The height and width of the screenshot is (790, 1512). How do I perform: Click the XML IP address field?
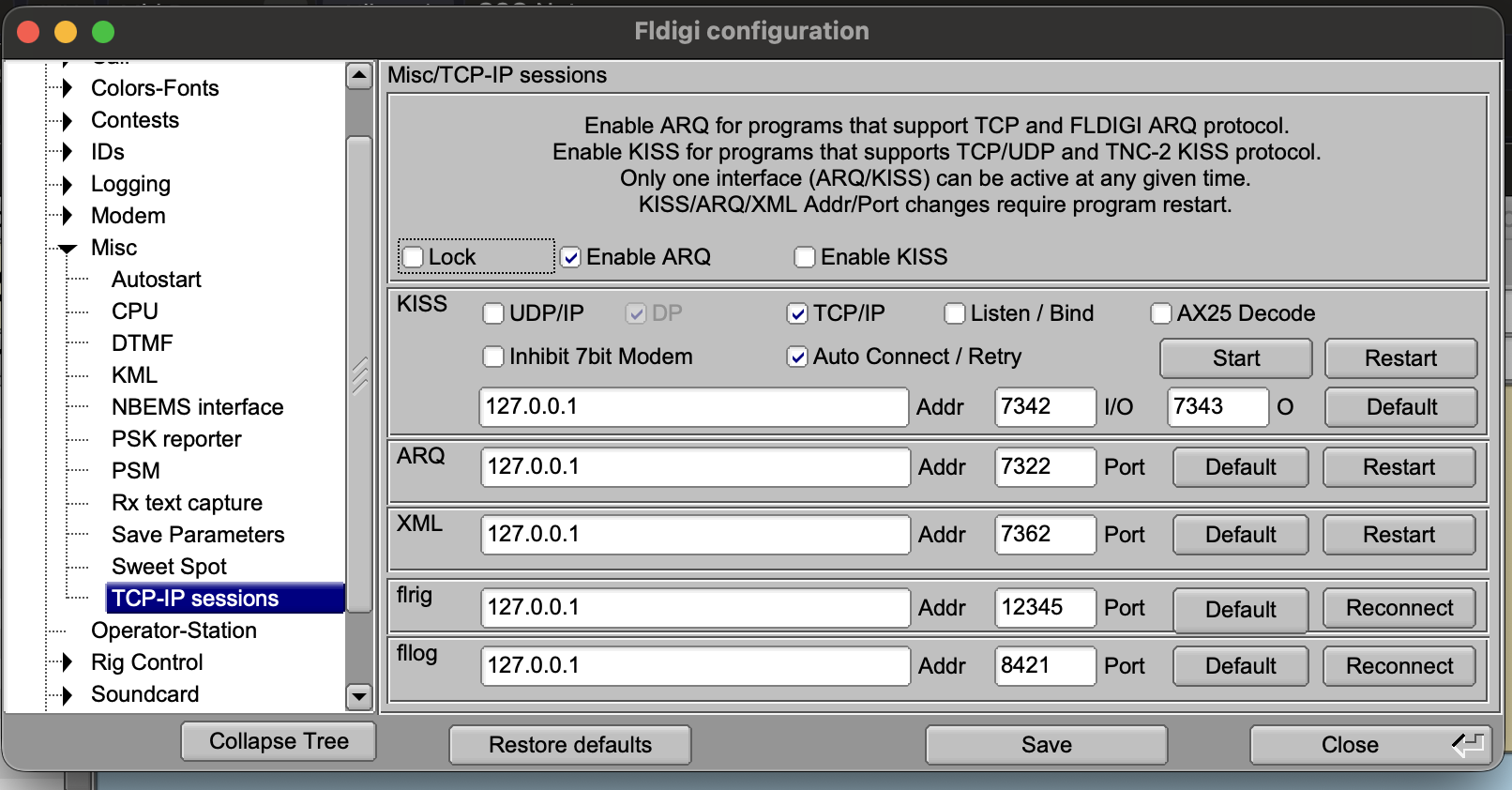(695, 535)
